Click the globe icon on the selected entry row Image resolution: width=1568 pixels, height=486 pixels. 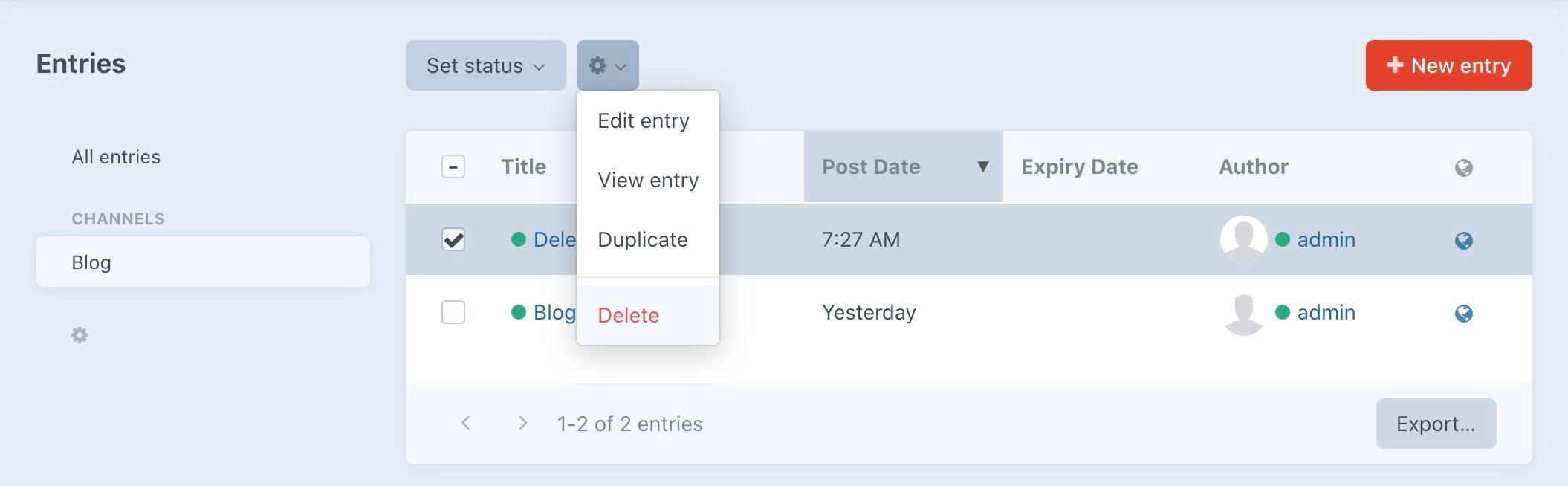[x=1464, y=239]
